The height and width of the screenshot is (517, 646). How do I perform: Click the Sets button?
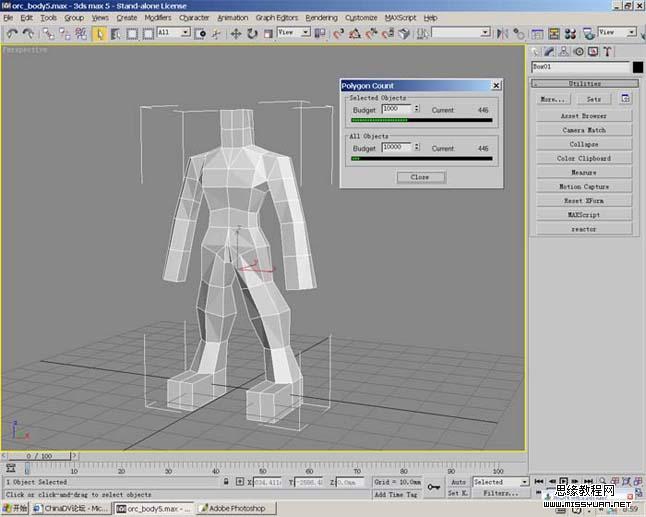(x=594, y=99)
